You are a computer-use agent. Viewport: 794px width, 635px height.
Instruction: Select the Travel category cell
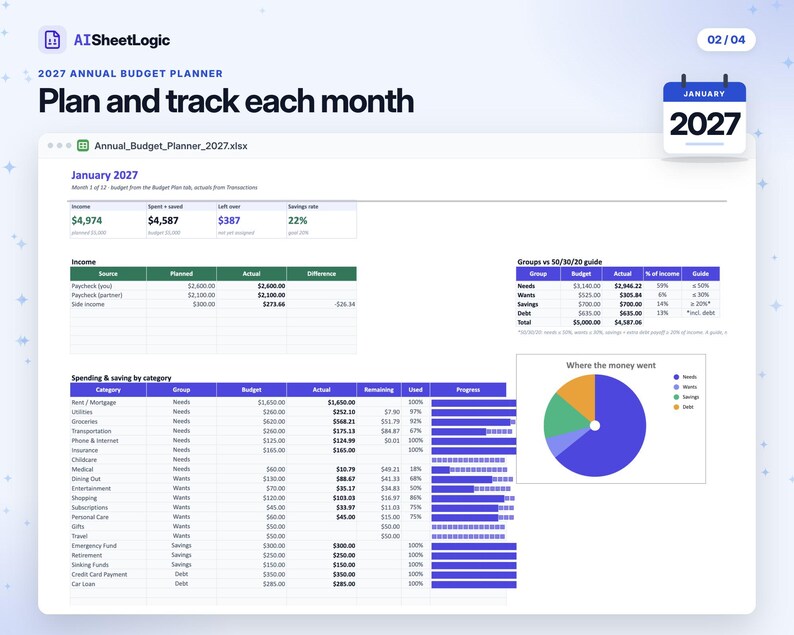(108, 536)
